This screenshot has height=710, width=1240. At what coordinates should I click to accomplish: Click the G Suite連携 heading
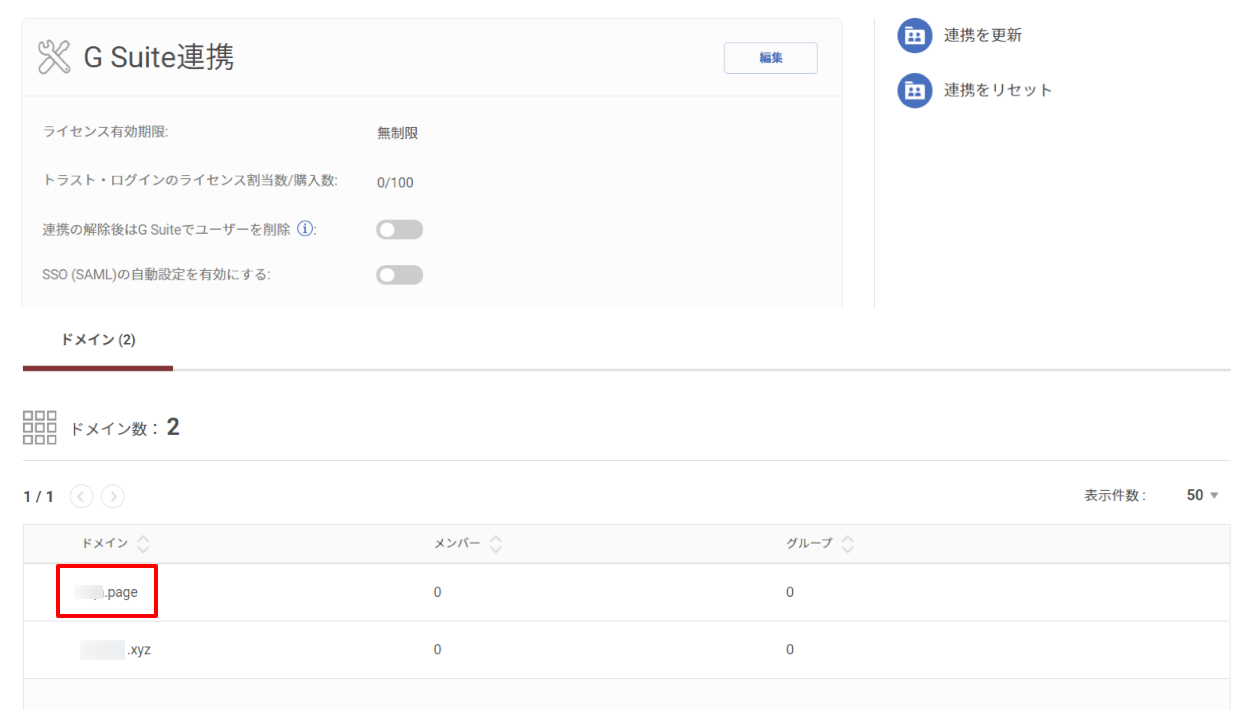click(x=159, y=58)
